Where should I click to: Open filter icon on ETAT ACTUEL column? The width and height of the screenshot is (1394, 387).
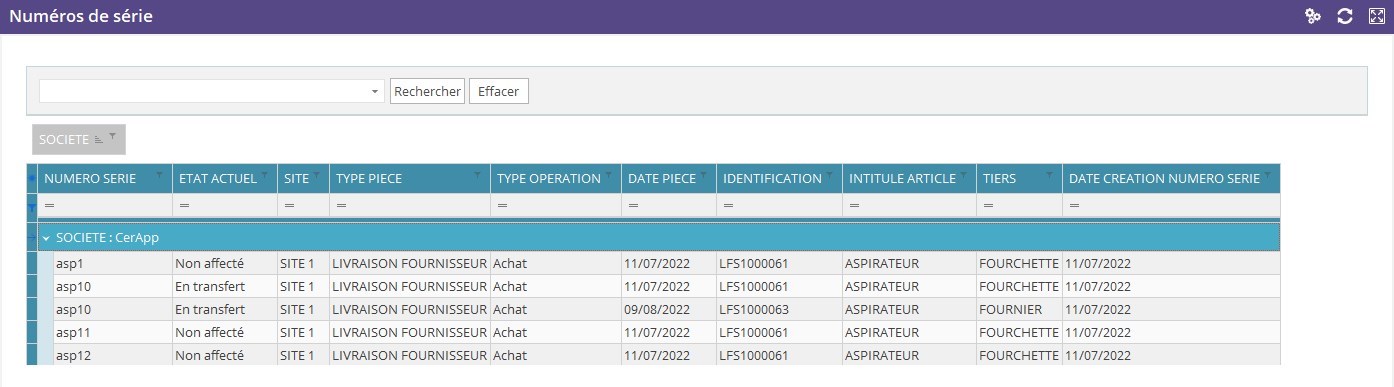click(265, 175)
